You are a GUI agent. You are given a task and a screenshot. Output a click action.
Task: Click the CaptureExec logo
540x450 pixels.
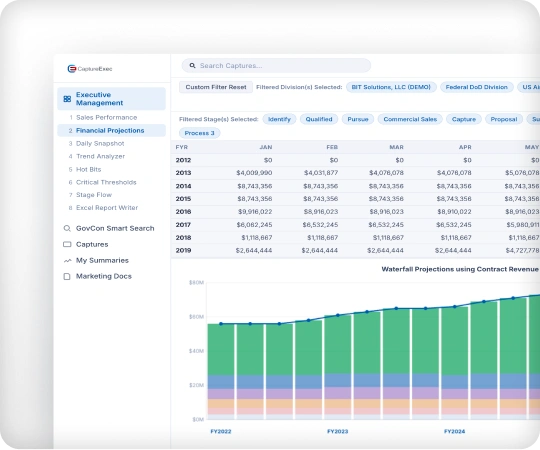[90, 69]
